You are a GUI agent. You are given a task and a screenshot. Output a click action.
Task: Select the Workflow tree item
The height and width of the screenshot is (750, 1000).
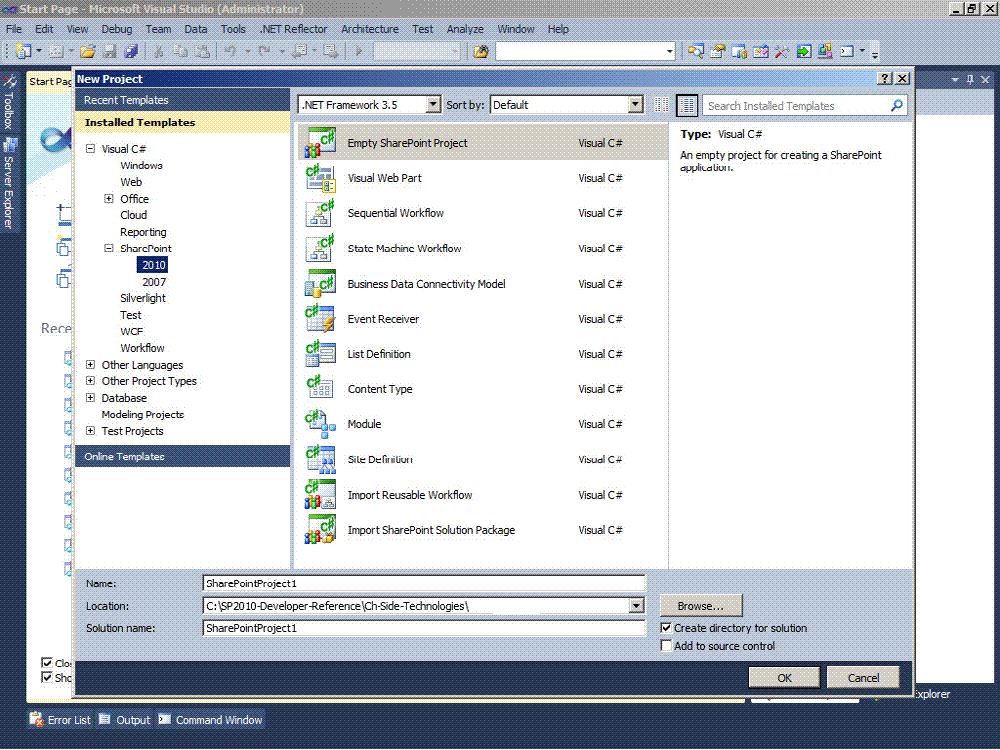pos(142,348)
